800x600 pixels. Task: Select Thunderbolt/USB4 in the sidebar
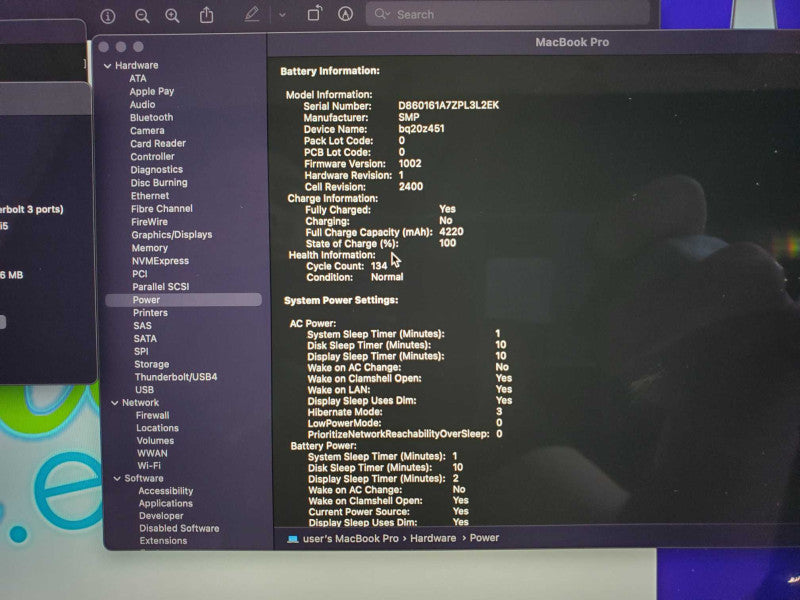click(176, 377)
